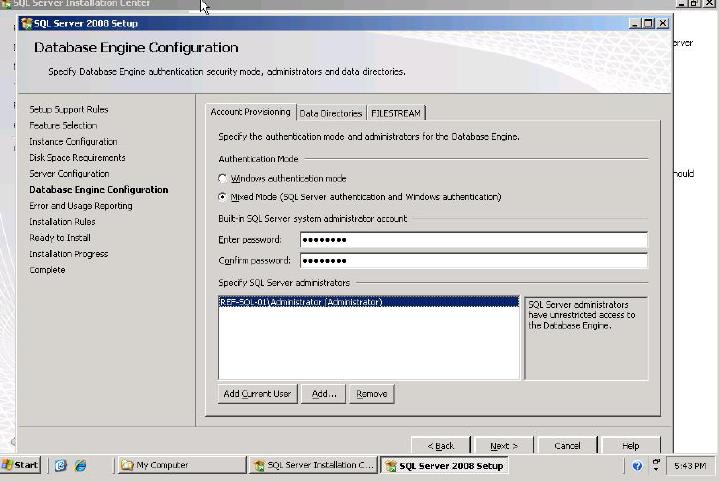Select REF-SQL-01\Administrator in administrators list
Screen dimensions: 720x482
click(x=369, y=302)
